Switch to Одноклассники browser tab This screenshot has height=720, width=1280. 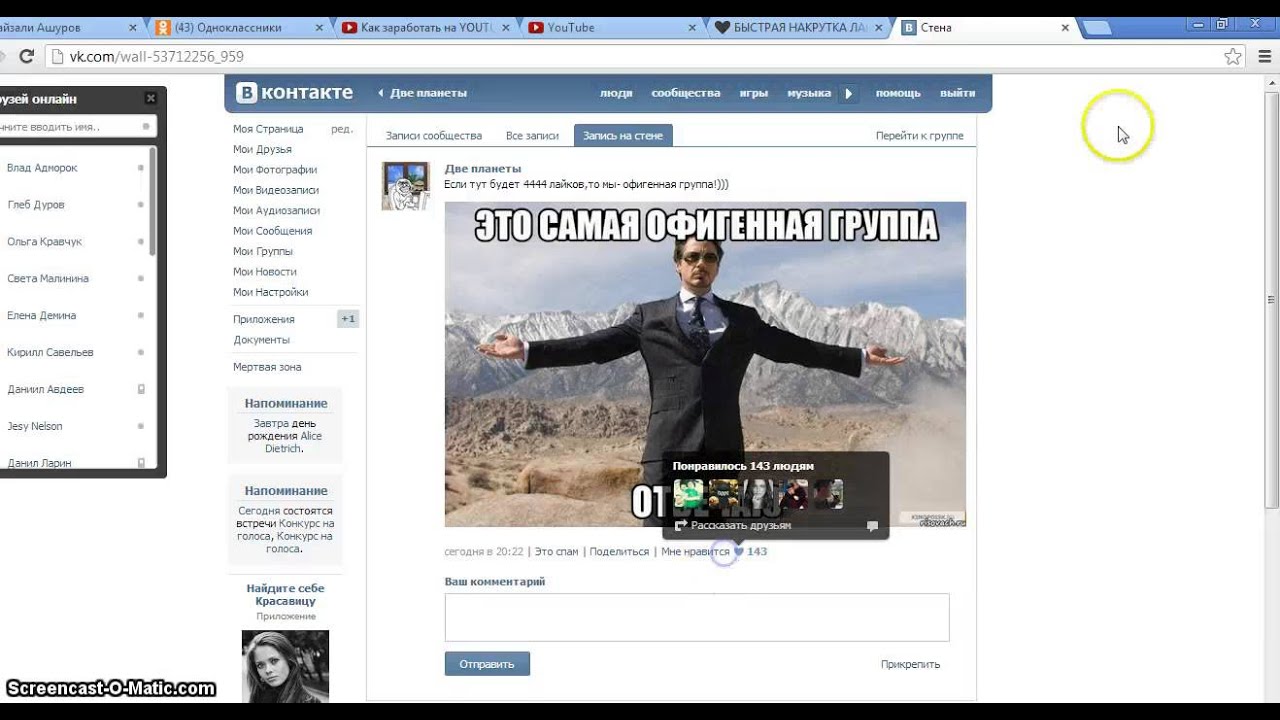click(x=238, y=28)
